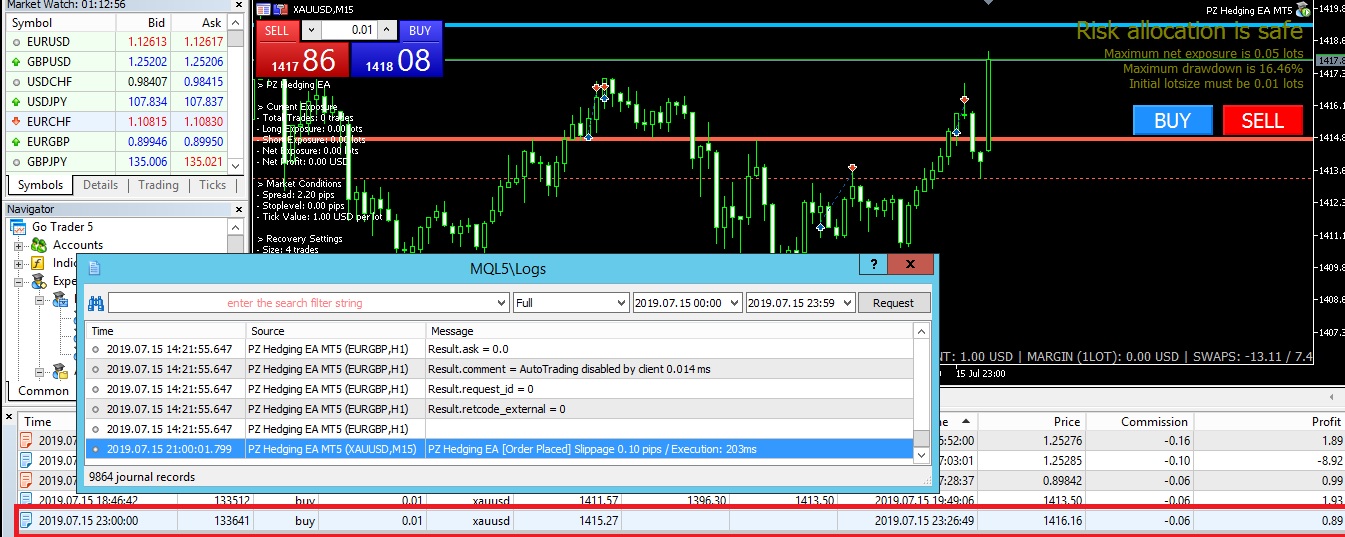
Task: Close the Navigator panel
Action: pos(239,209)
